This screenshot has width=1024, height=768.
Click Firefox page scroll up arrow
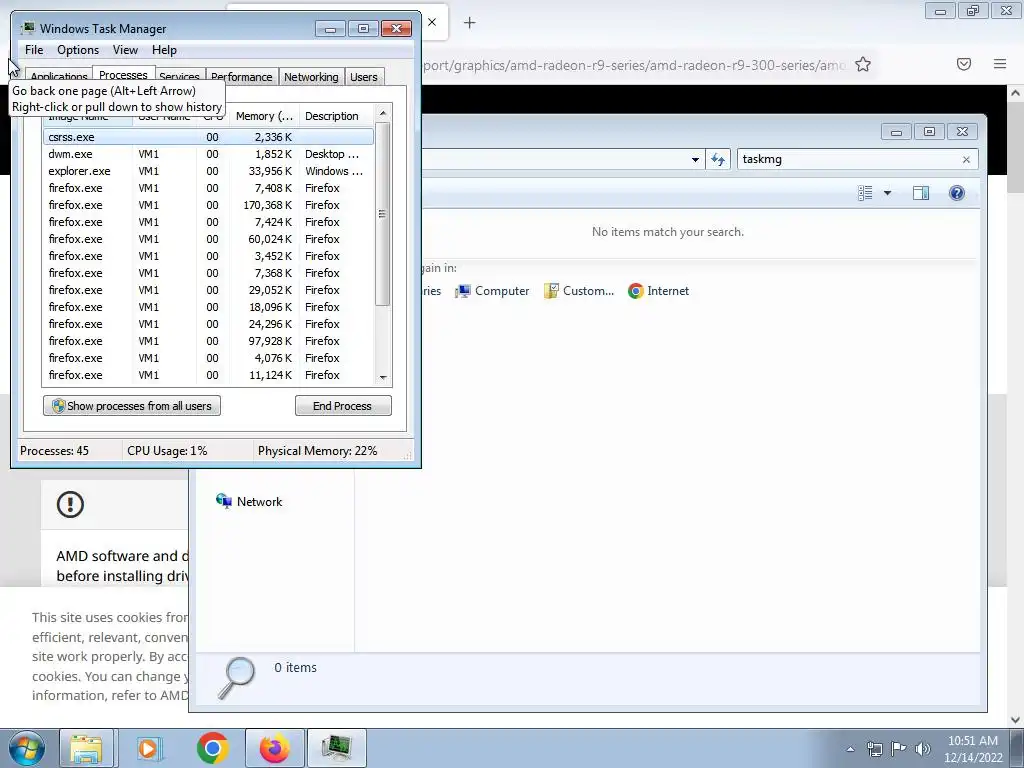coord(1015,93)
